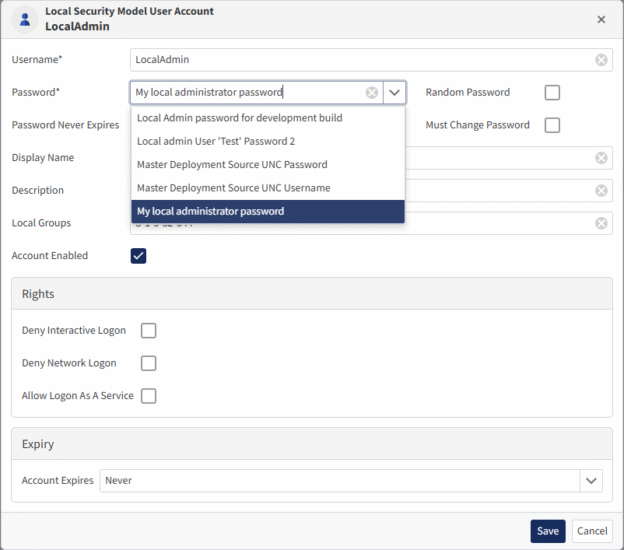Image resolution: width=624 pixels, height=550 pixels.
Task: Clear the Local Groups field using X icon
Action: click(x=601, y=223)
